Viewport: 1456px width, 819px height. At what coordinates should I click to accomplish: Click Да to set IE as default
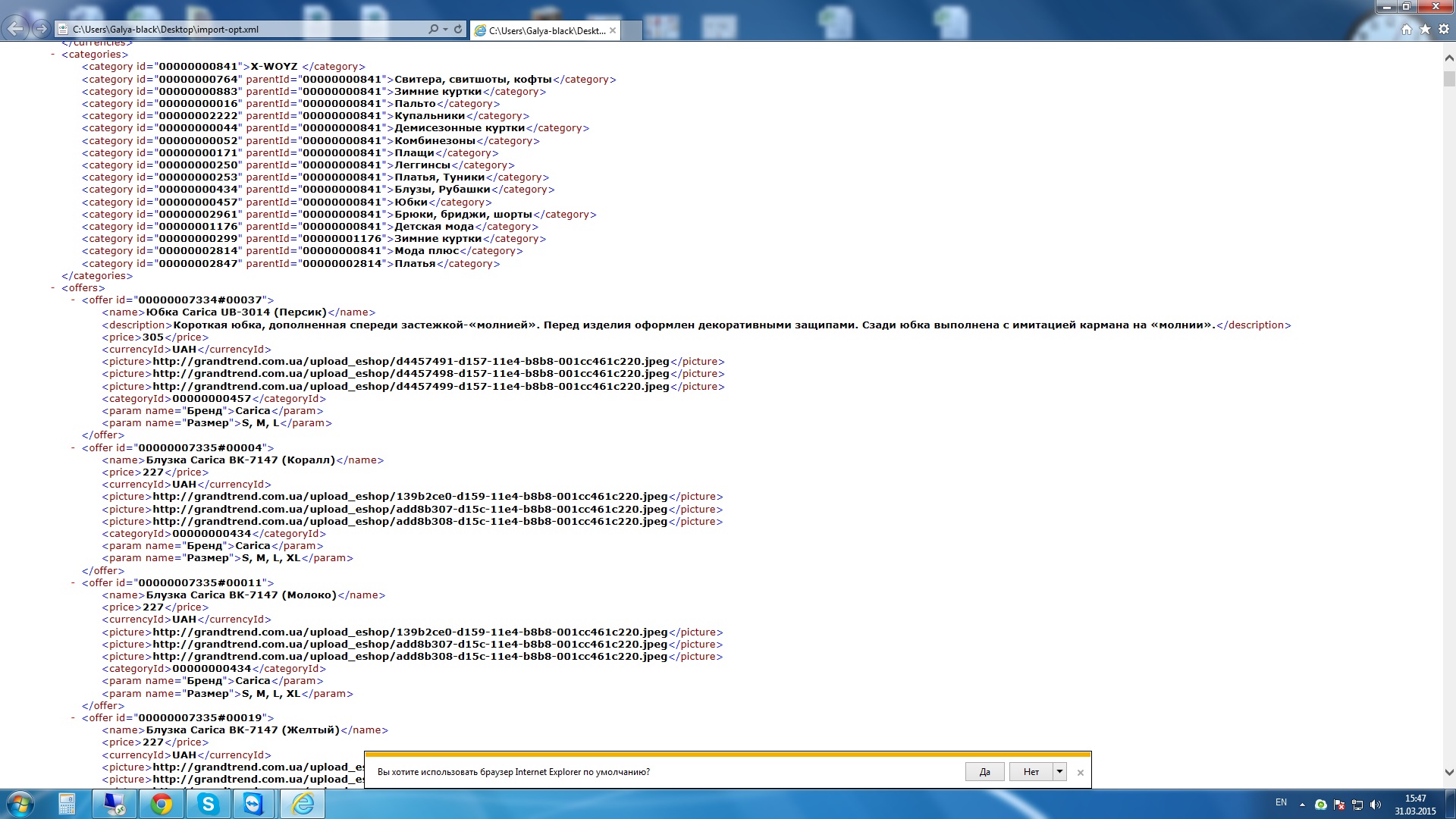tap(984, 772)
